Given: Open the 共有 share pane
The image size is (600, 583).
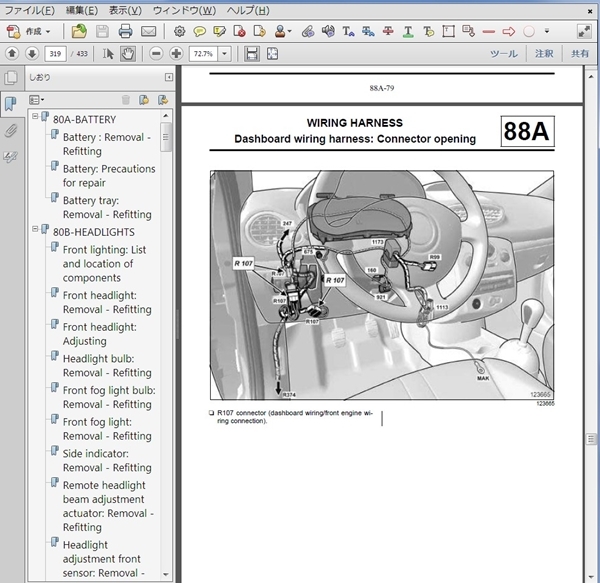Looking at the screenshot, I should 580,54.
